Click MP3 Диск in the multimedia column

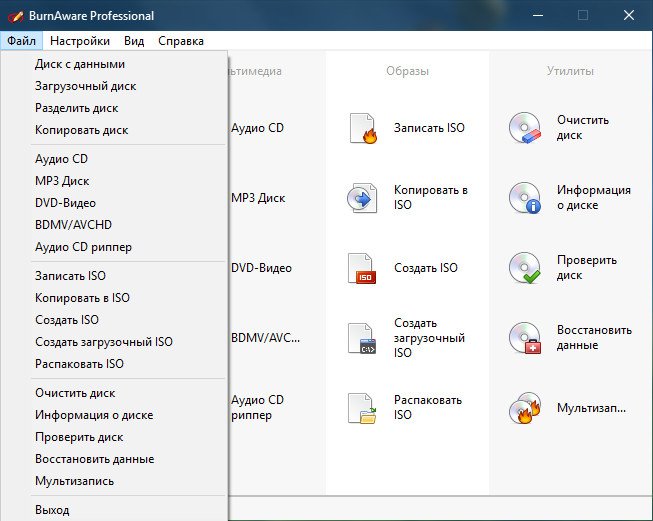[x=258, y=198]
